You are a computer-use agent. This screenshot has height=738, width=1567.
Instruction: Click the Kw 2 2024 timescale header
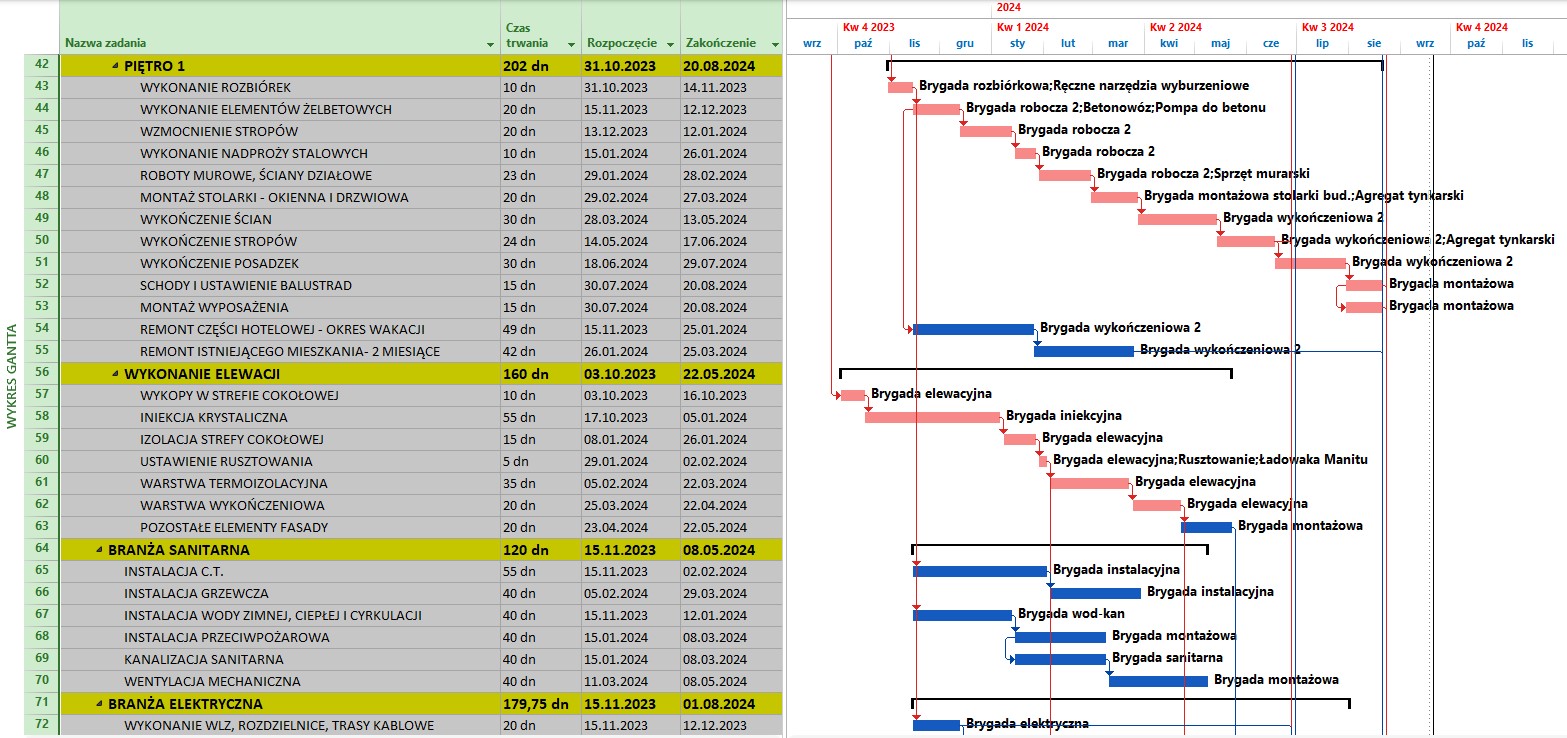[1175, 27]
